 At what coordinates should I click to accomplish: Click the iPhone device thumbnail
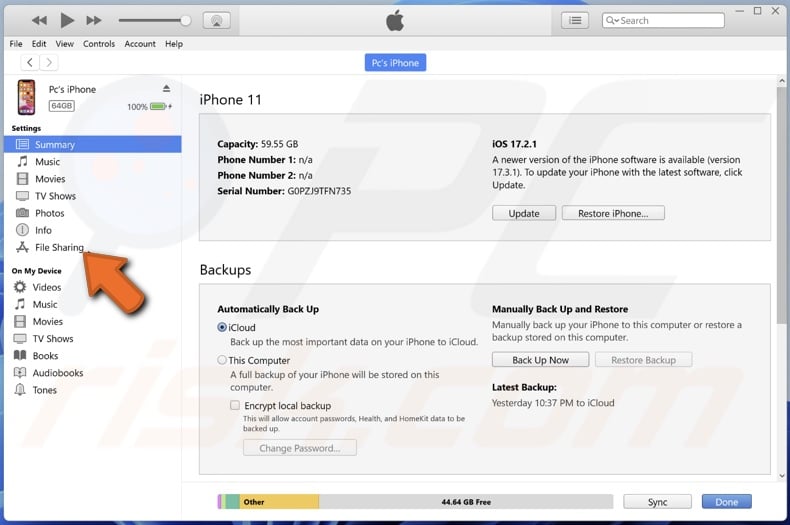(x=27, y=97)
